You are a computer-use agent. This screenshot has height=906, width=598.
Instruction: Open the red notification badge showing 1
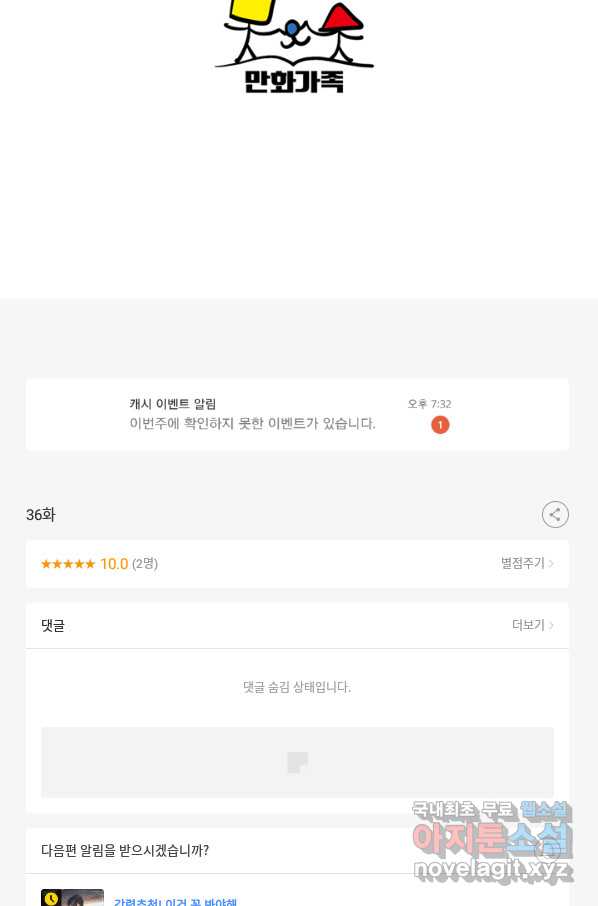440,425
